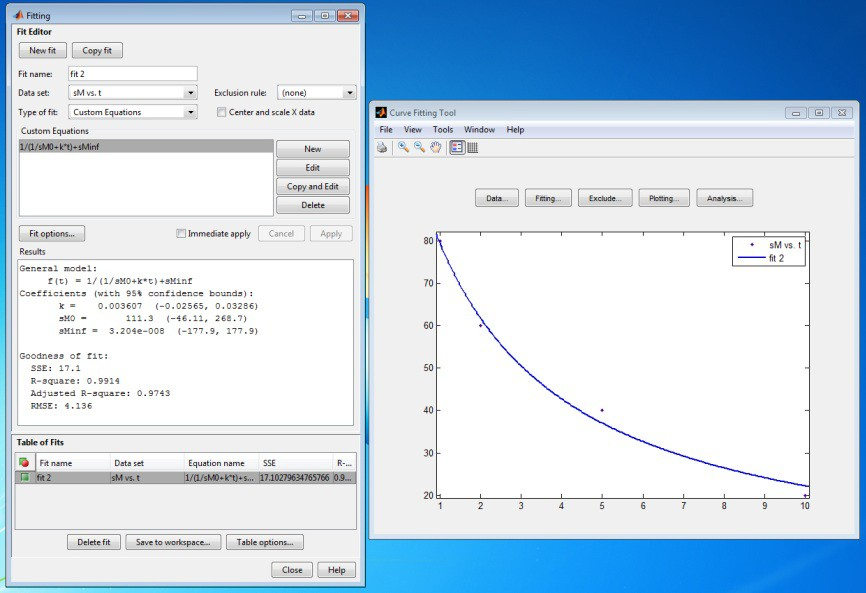Click the Apply button
Viewport: 866px width, 593px height.
click(x=331, y=234)
